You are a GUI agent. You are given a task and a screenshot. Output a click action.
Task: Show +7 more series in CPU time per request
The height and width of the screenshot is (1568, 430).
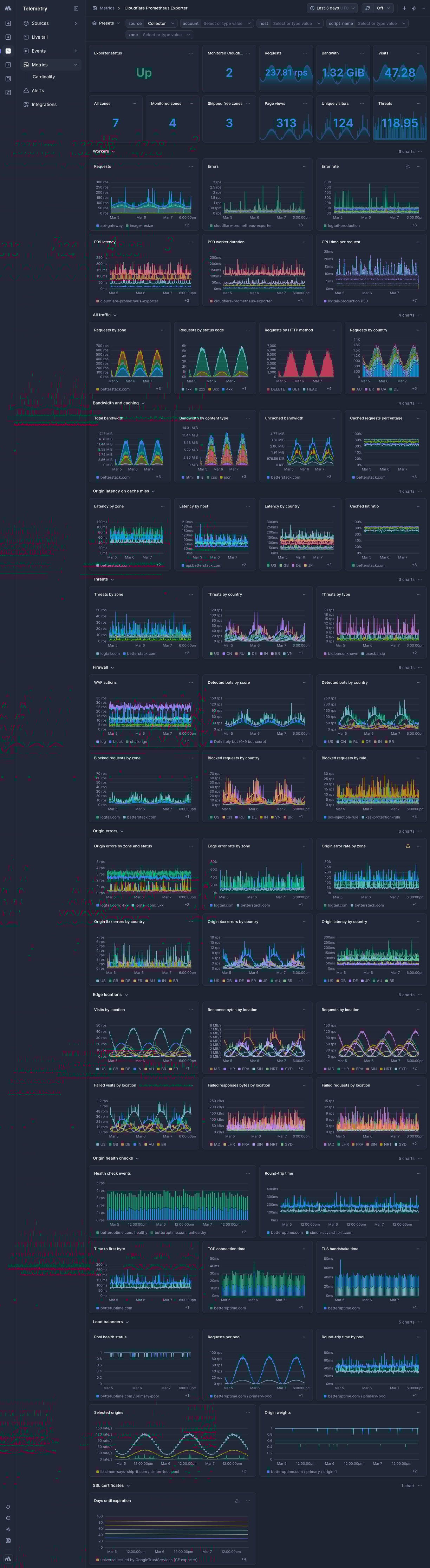415,301
